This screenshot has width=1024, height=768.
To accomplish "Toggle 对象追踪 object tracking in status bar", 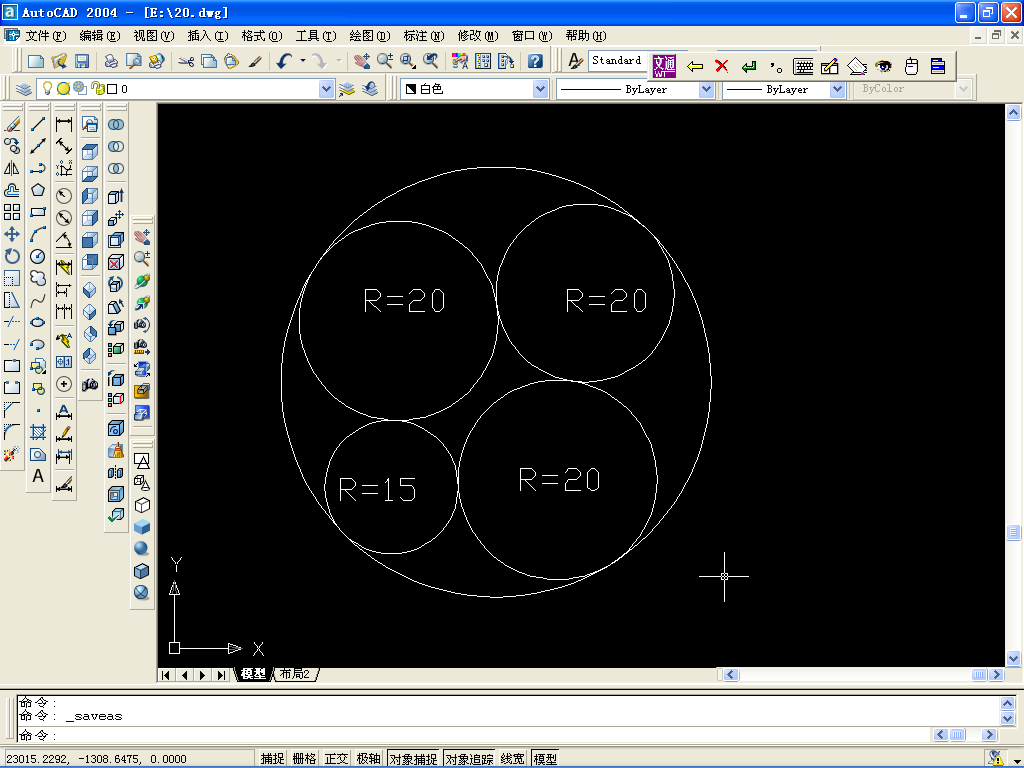I will (469, 758).
